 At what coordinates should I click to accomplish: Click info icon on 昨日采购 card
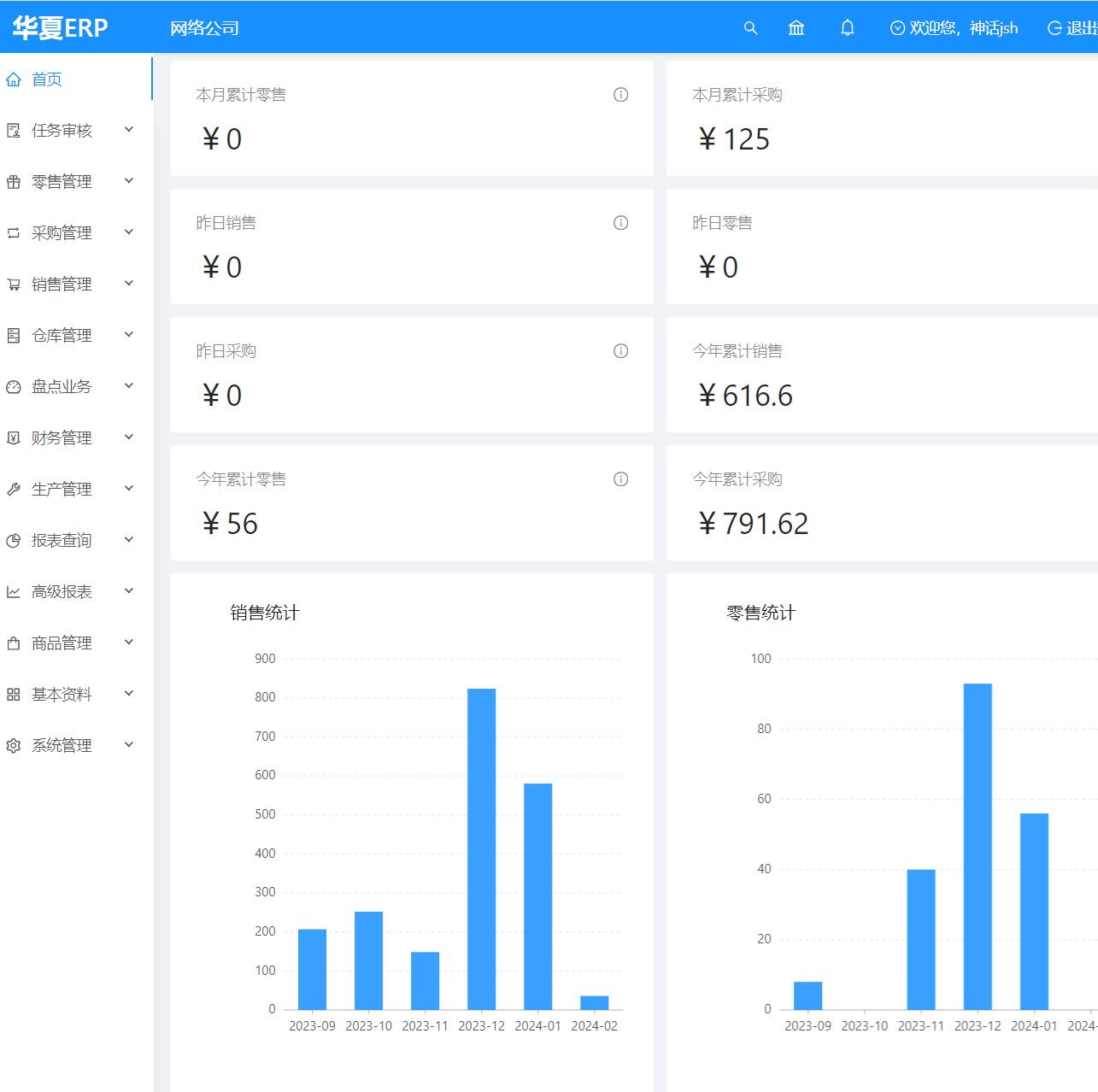pos(621,351)
